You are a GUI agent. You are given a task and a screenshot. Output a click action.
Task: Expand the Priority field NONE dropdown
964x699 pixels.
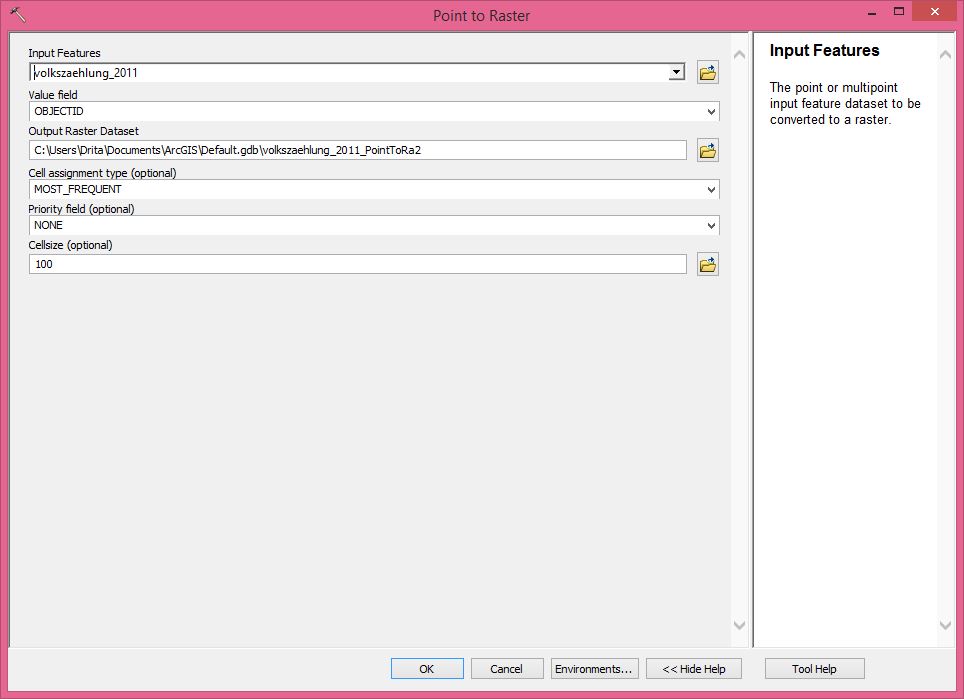[x=711, y=226]
